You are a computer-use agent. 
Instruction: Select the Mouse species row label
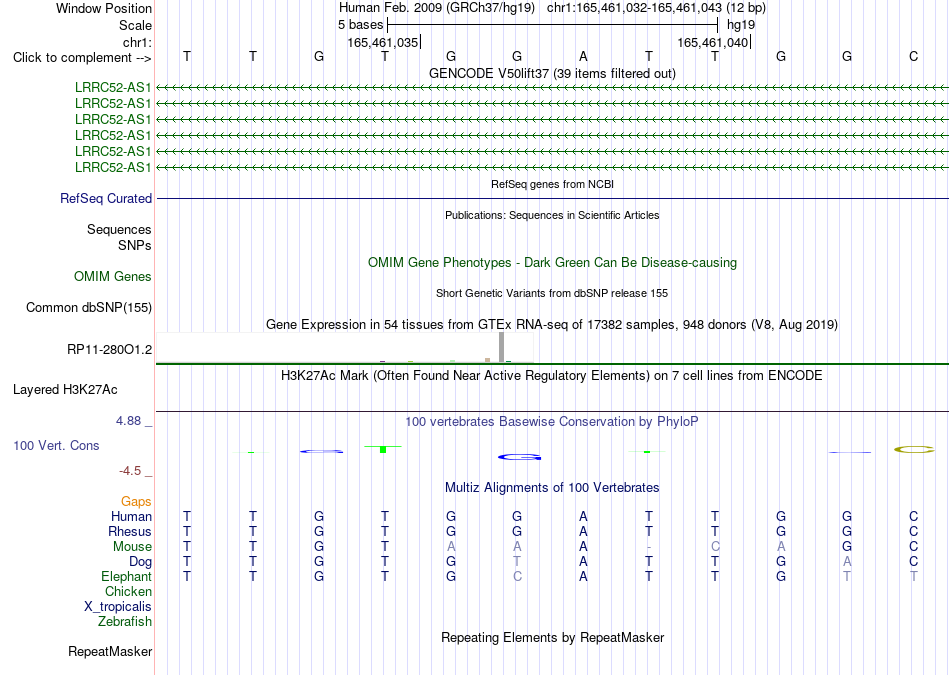click(x=132, y=547)
